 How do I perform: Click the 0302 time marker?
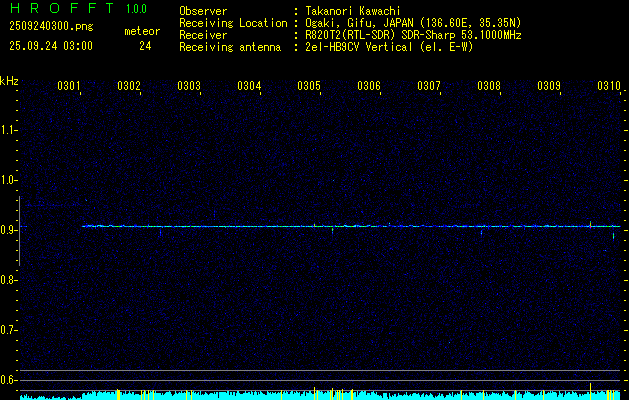tap(129, 86)
